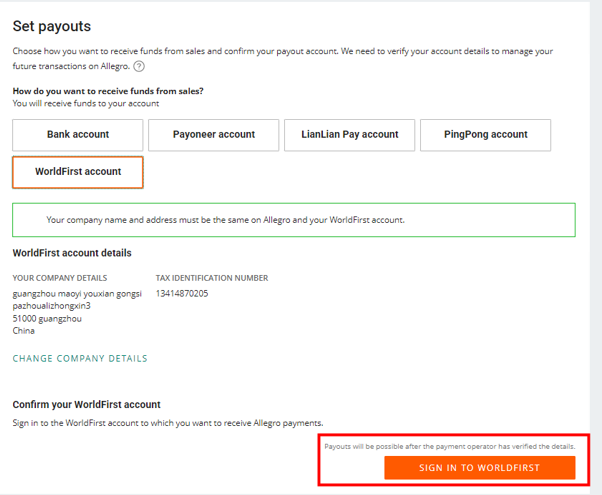Select the WorldFirst account option
The height and width of the screenshot is (495, 602).
click(78, 172)
